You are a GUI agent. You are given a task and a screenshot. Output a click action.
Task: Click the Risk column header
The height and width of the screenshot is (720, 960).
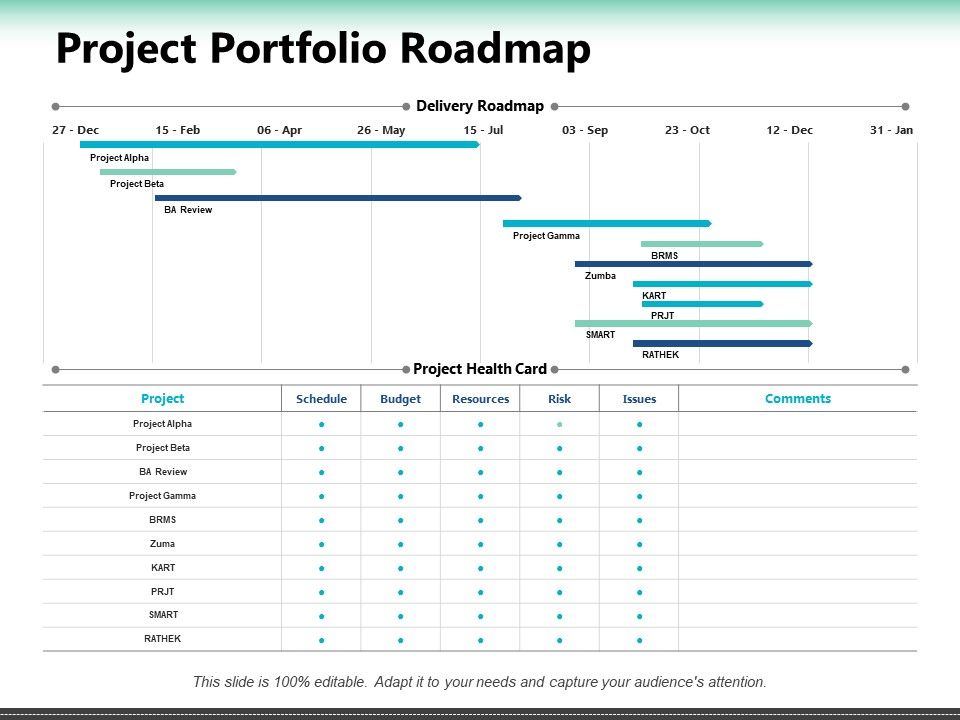click(x=560, y=399)
